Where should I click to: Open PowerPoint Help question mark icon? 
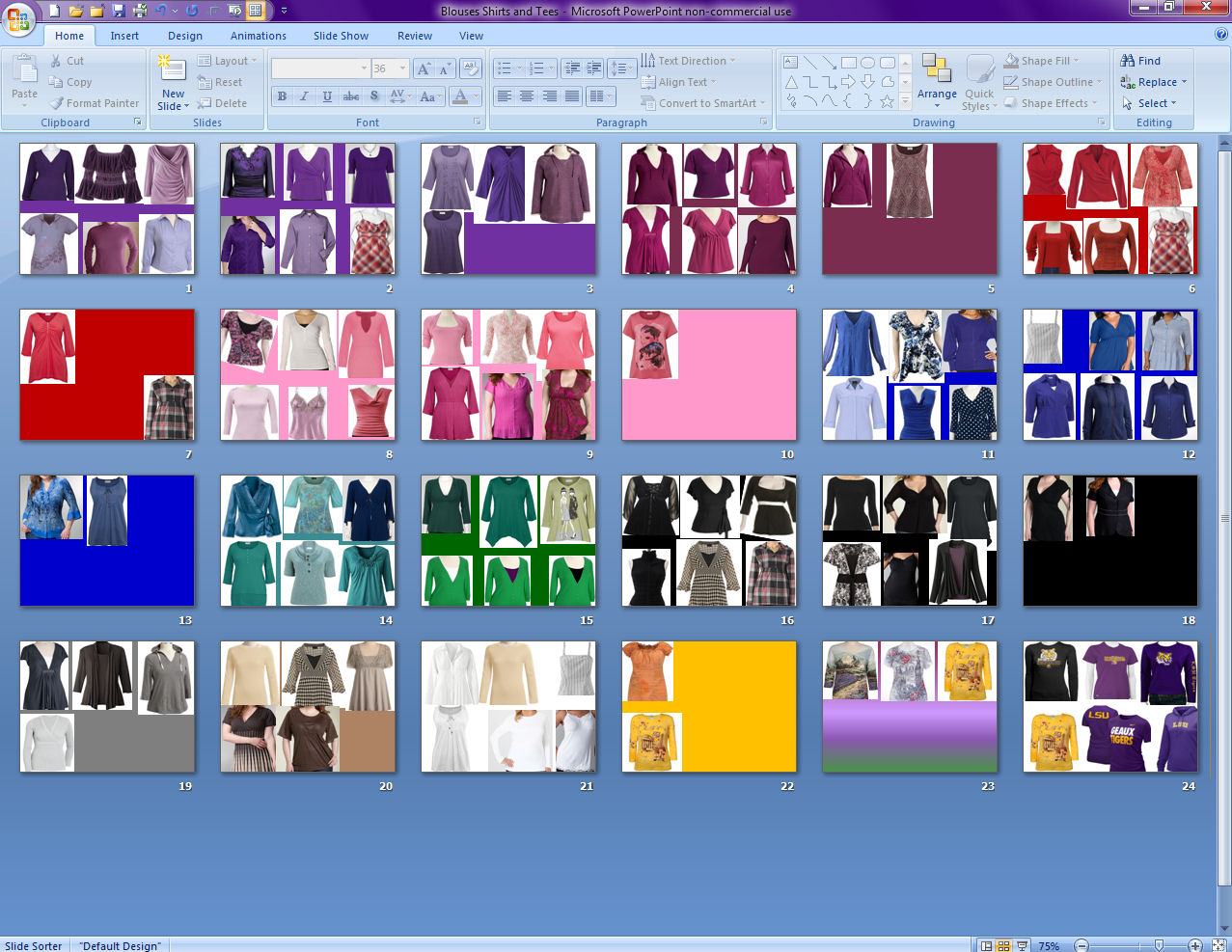click(x=1220, y=34)
